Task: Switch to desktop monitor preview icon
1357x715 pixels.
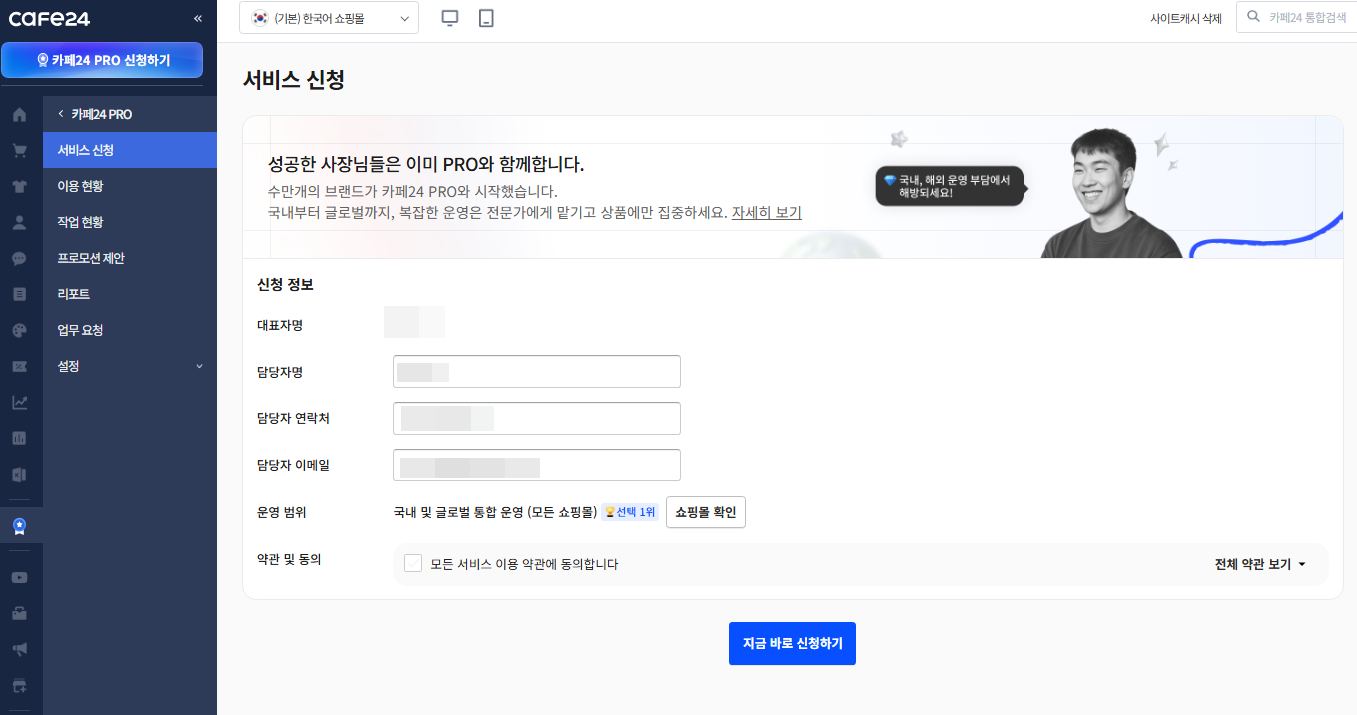Action: 450,18
